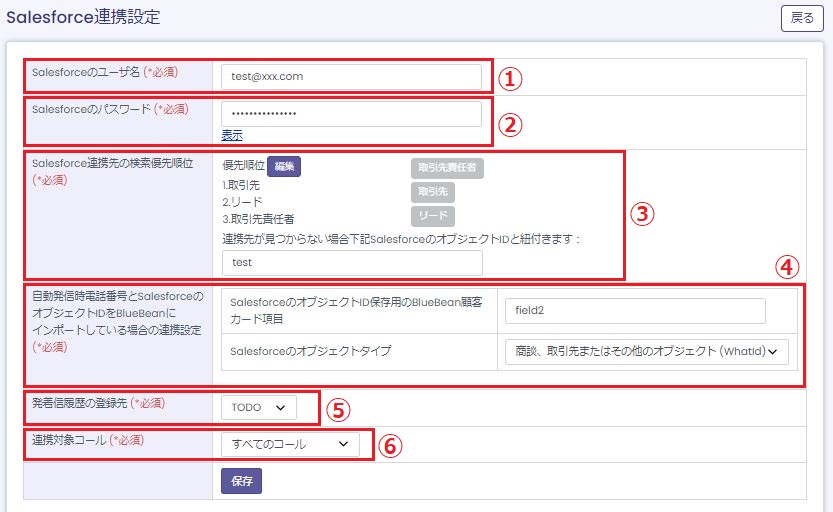The width and height of the screenshot is (833, 512).
Task: Click the 戻る back button
Action: (x=802, y=18)
